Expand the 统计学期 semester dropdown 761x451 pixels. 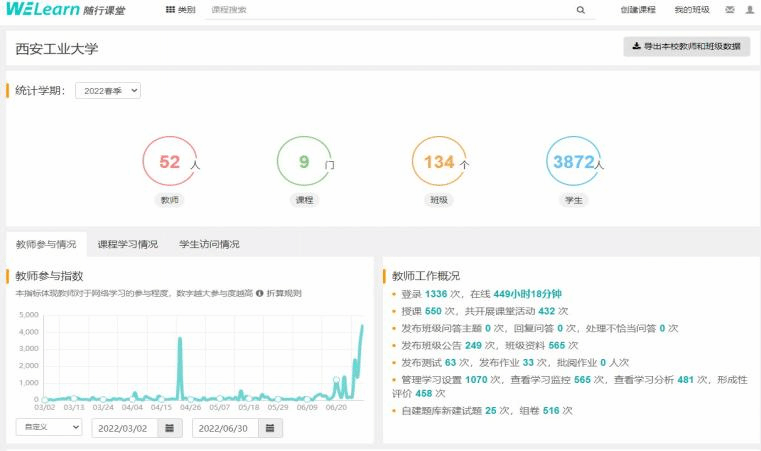(x=108, y=90)
